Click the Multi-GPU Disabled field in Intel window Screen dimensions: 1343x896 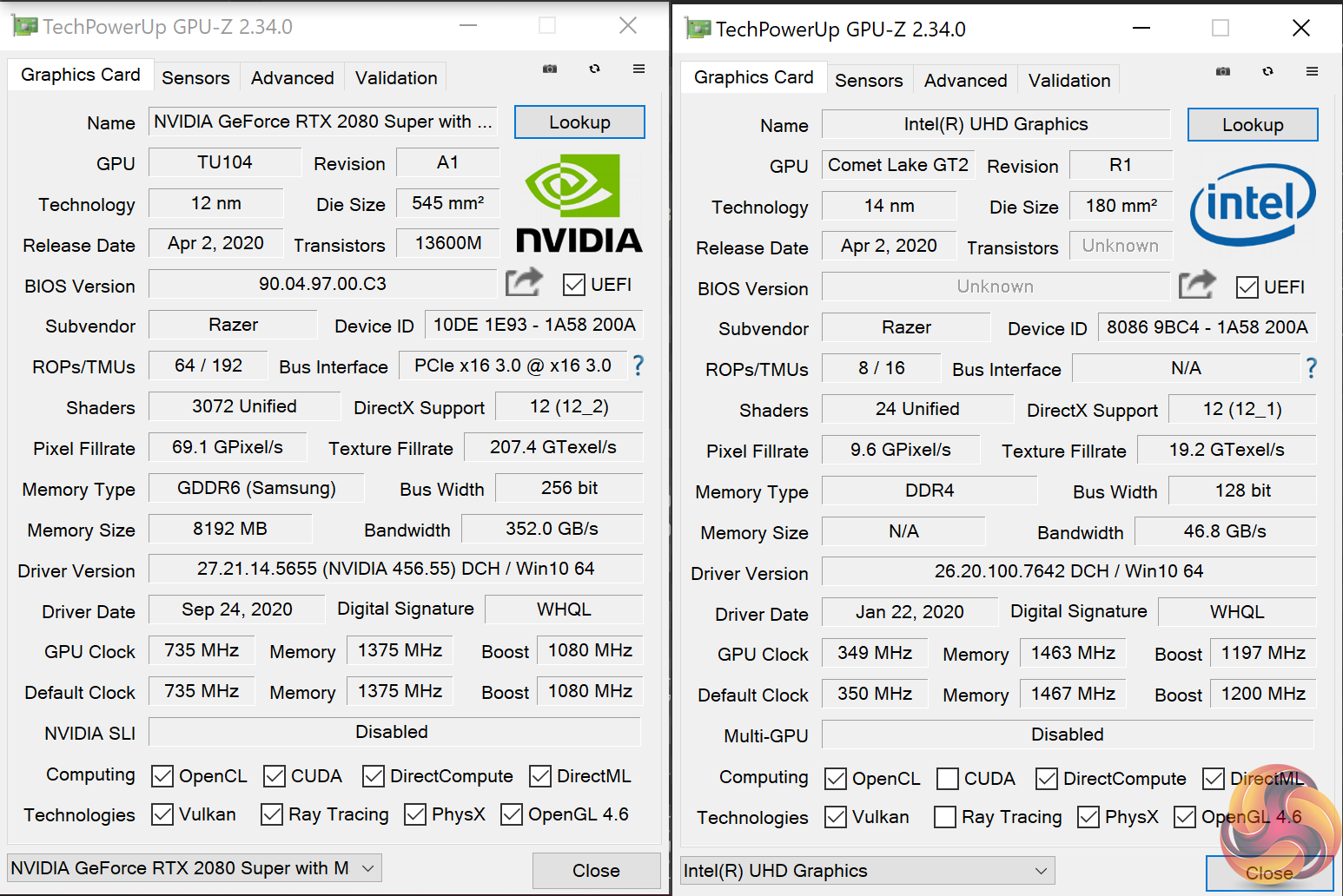(1068, 735)
